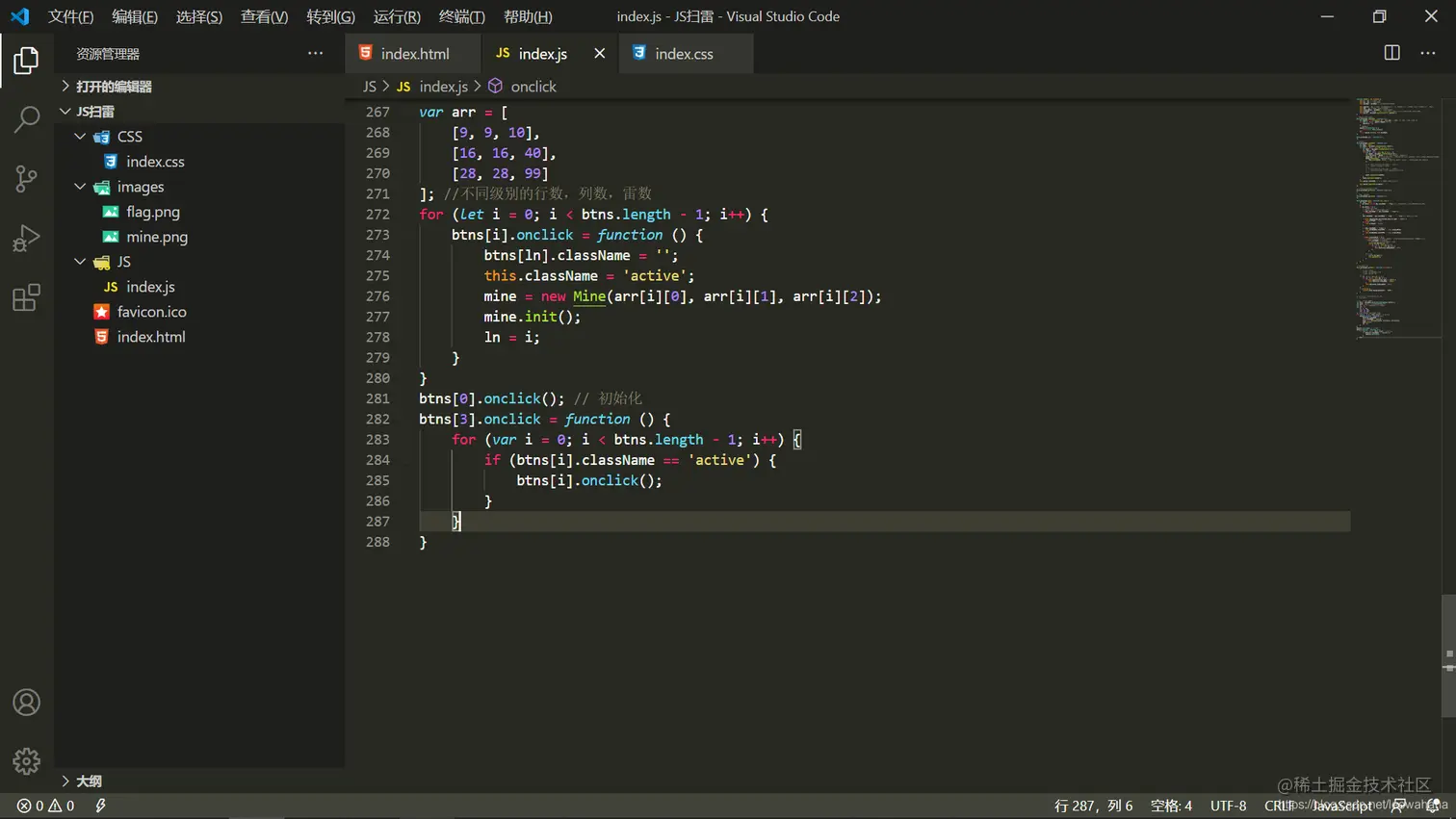Open editor More Actions ellipsis

pyautogui.click(x=1428, y=53)
